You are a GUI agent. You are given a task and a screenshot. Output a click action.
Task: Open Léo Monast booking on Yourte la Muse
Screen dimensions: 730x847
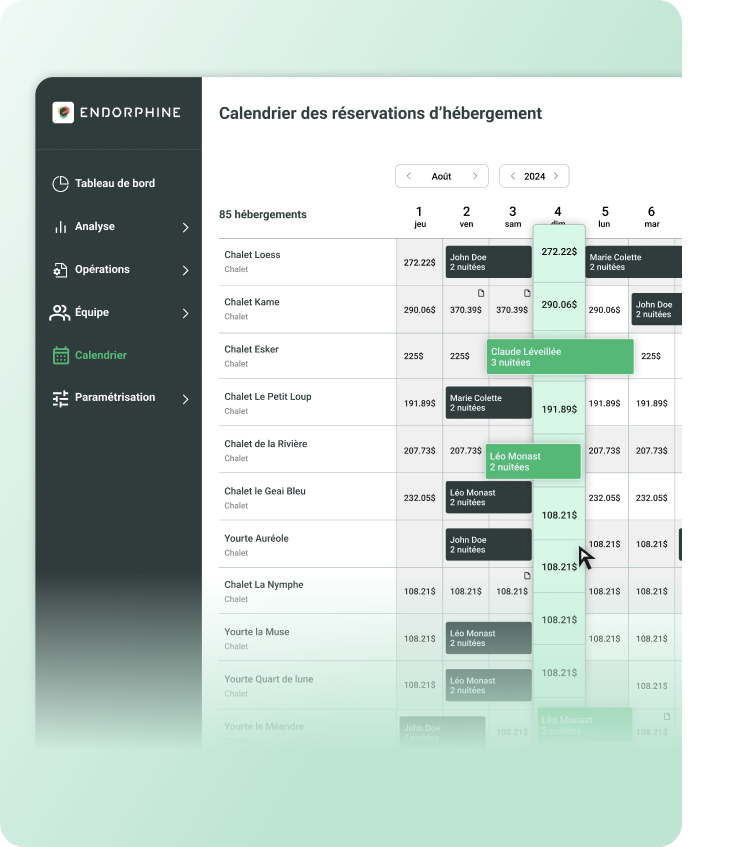pyautogui.click(x=488, y=638)
